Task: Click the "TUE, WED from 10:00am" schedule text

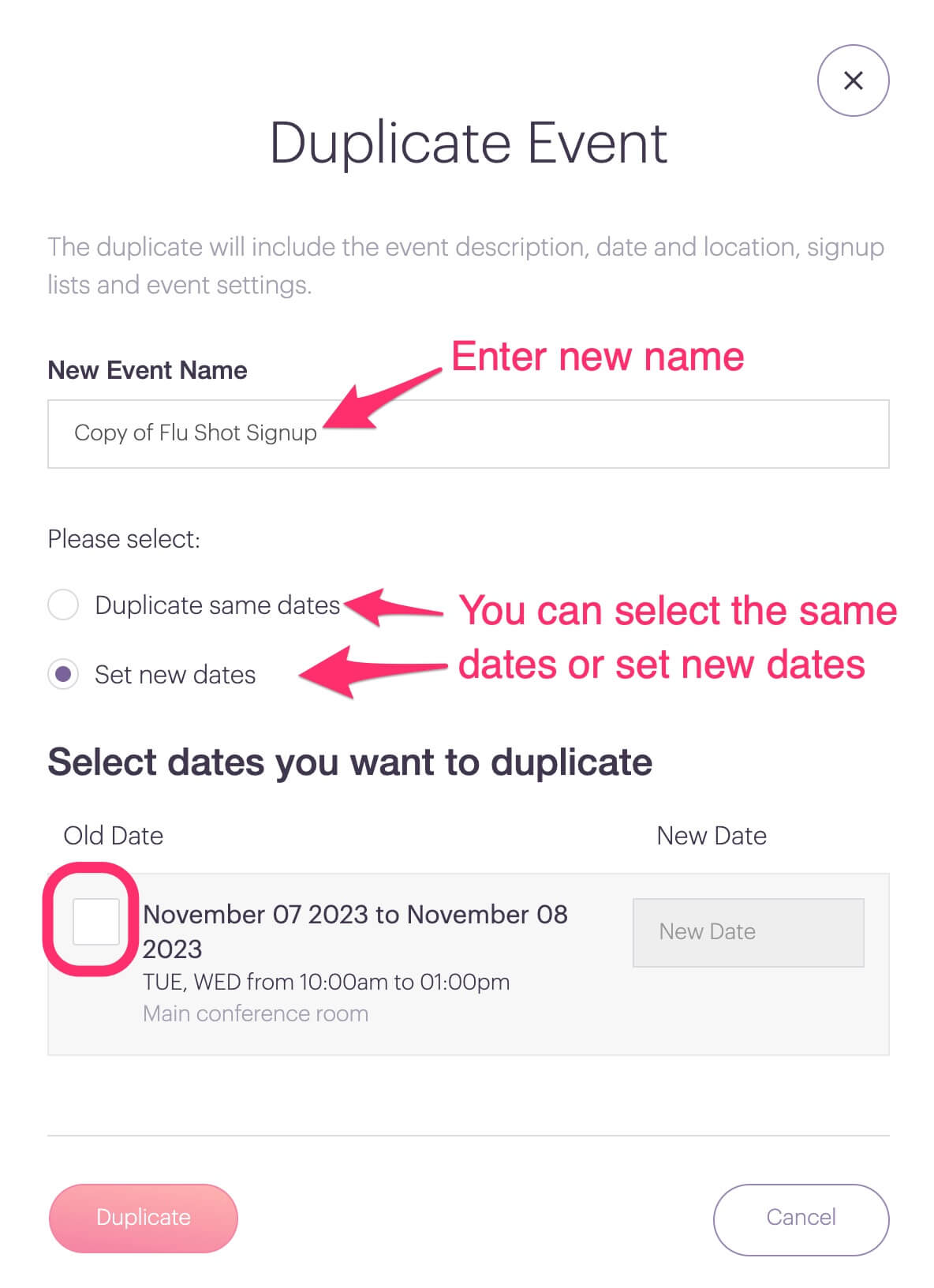Action: pos(326,983)
